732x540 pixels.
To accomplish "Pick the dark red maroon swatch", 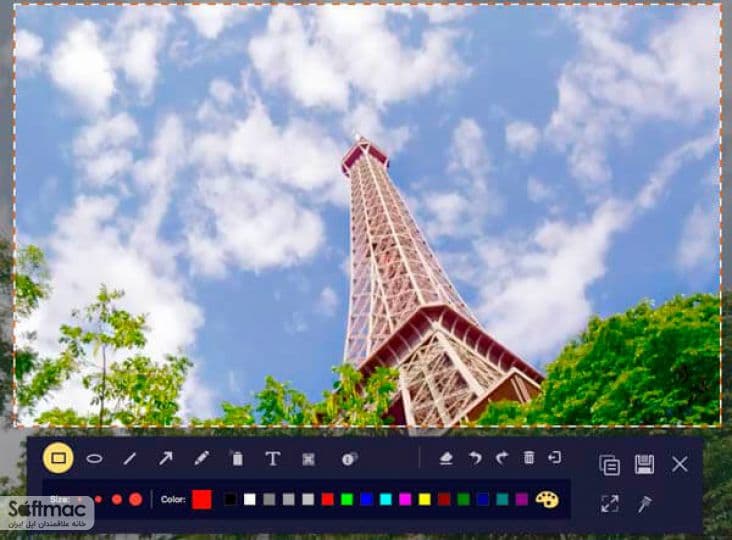I will [x=444, y=500].
